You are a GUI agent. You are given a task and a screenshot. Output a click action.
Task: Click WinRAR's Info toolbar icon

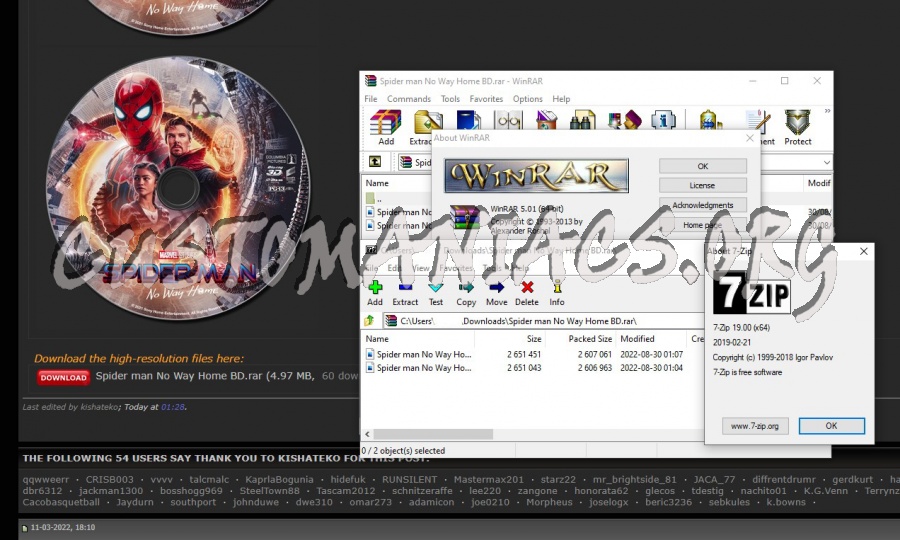tap(663, 121)
